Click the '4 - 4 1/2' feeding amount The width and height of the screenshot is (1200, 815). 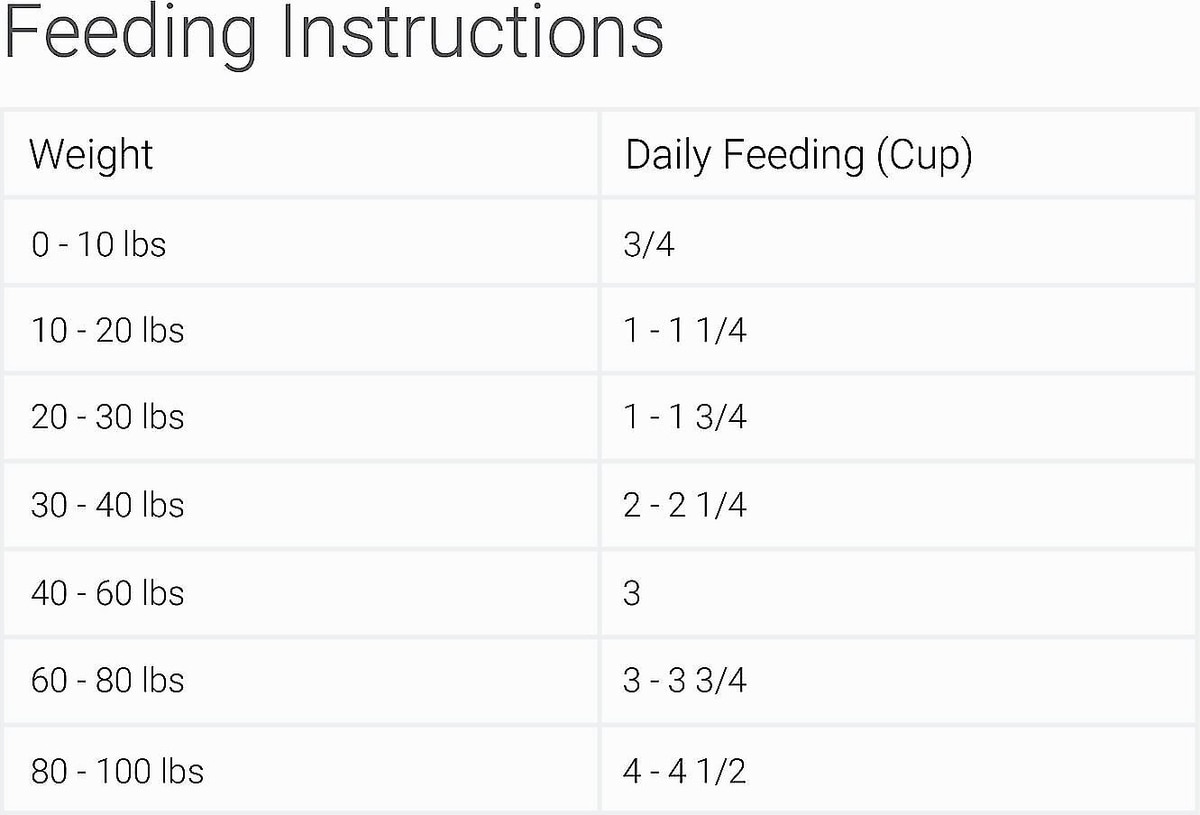[x=684, y=771]
